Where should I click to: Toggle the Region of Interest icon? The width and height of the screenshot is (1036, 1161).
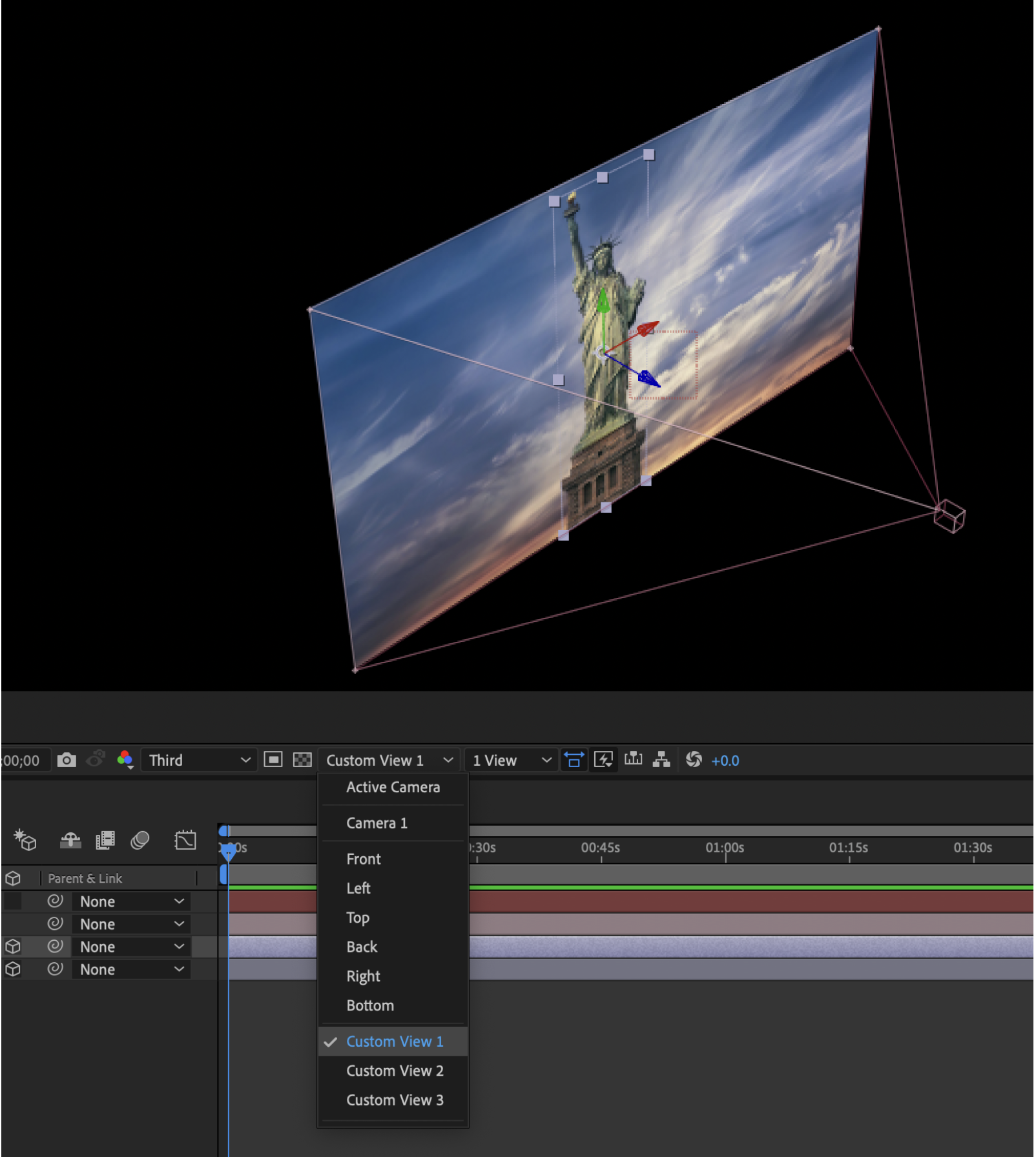click(x=273, y=760)
